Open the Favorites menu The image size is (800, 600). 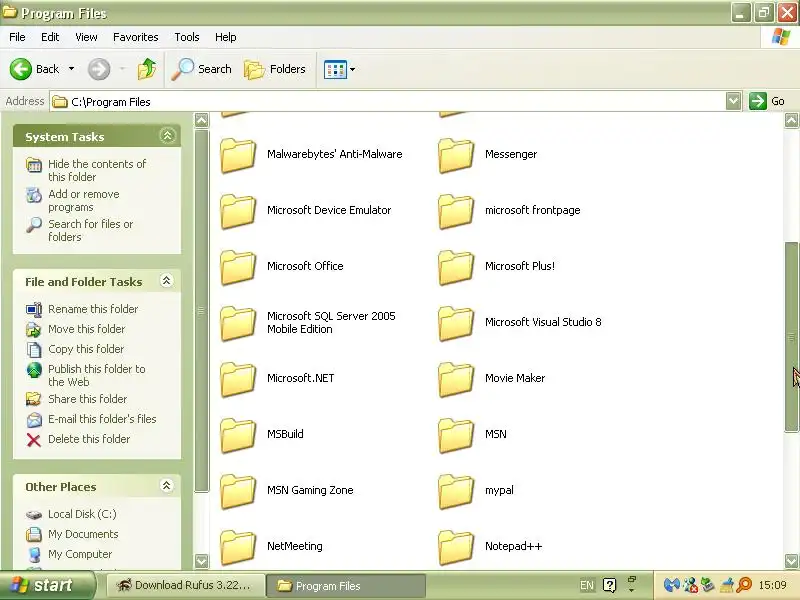coord(136,37)
